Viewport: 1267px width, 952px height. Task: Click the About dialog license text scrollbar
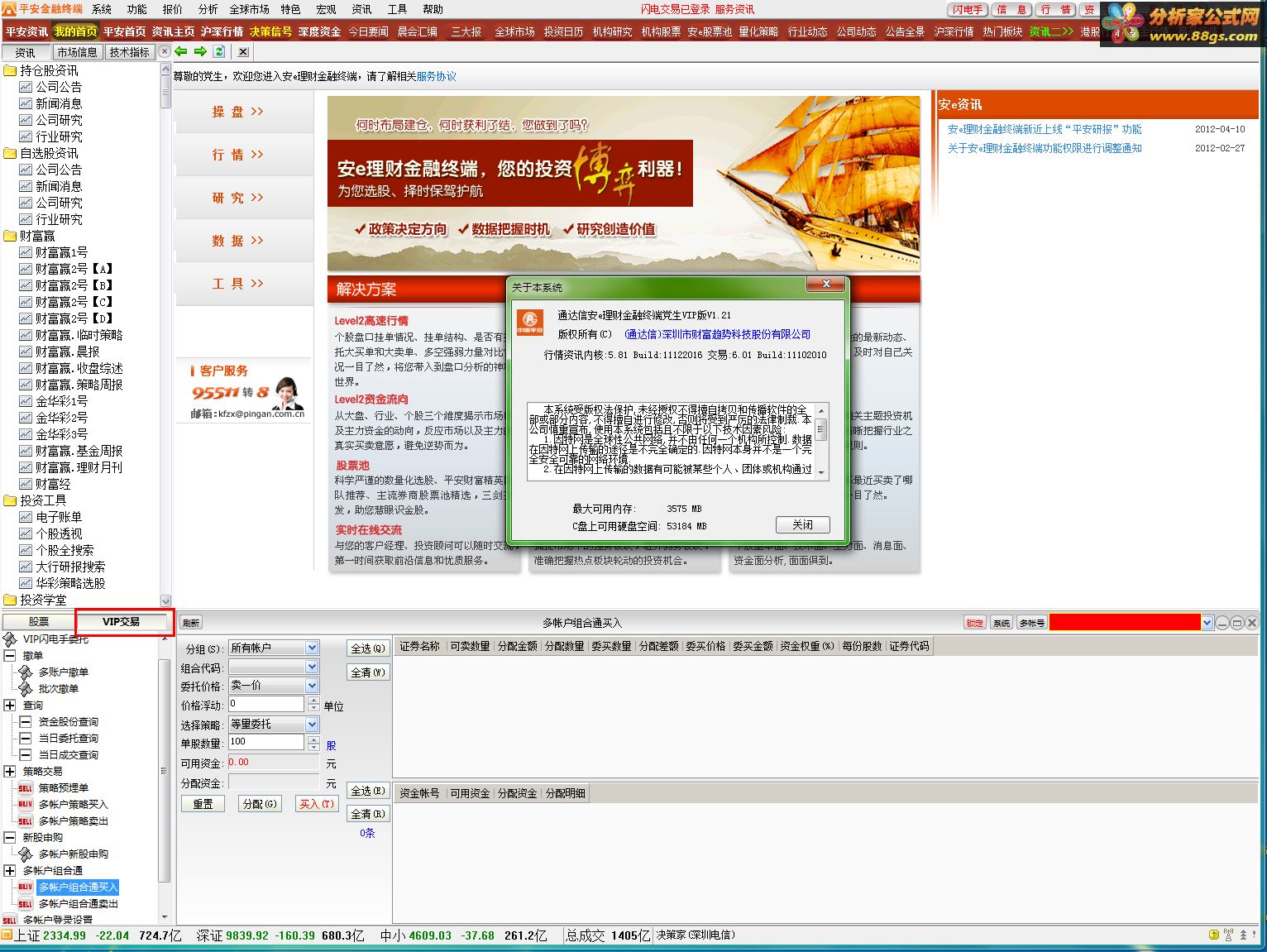(821, 441)
